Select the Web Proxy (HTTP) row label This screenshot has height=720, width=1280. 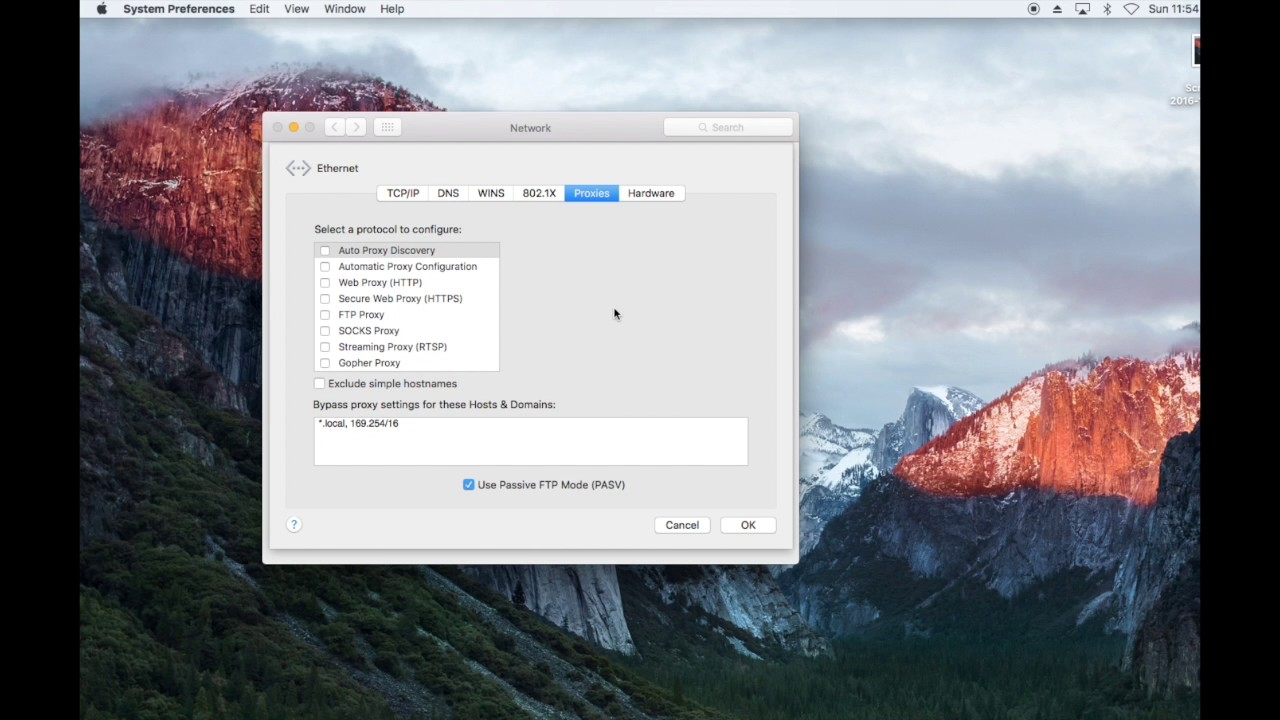[x=380, y=283]
